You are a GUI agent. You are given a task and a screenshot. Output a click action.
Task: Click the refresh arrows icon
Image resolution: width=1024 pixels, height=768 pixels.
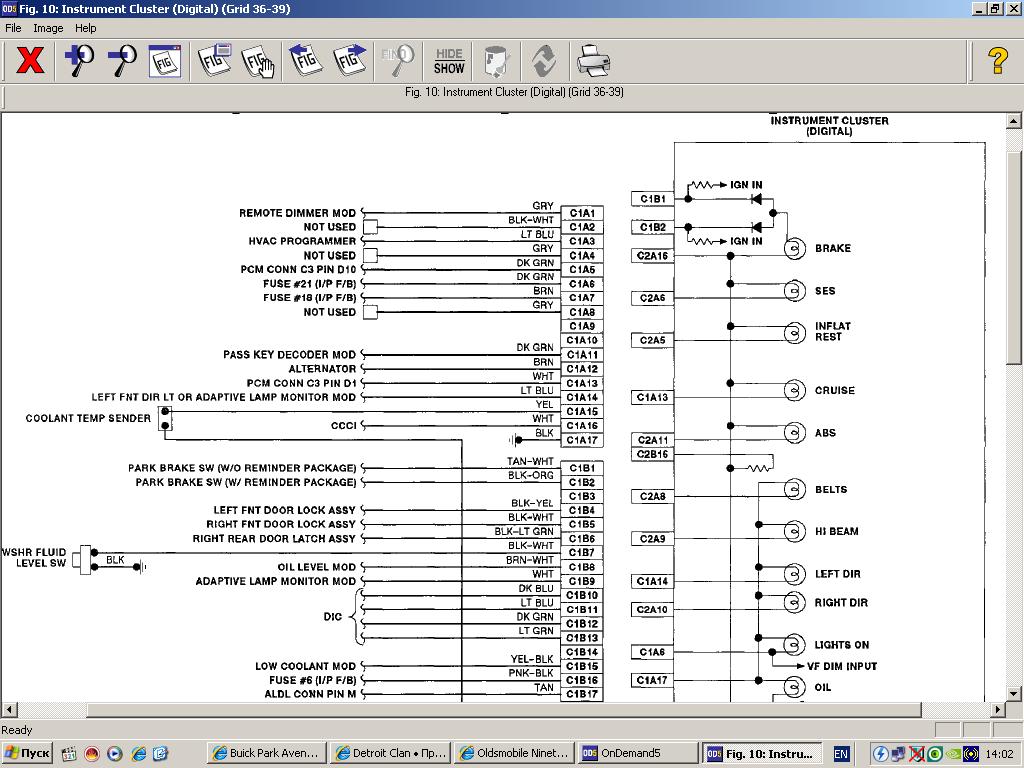click(x=545, y=61)
